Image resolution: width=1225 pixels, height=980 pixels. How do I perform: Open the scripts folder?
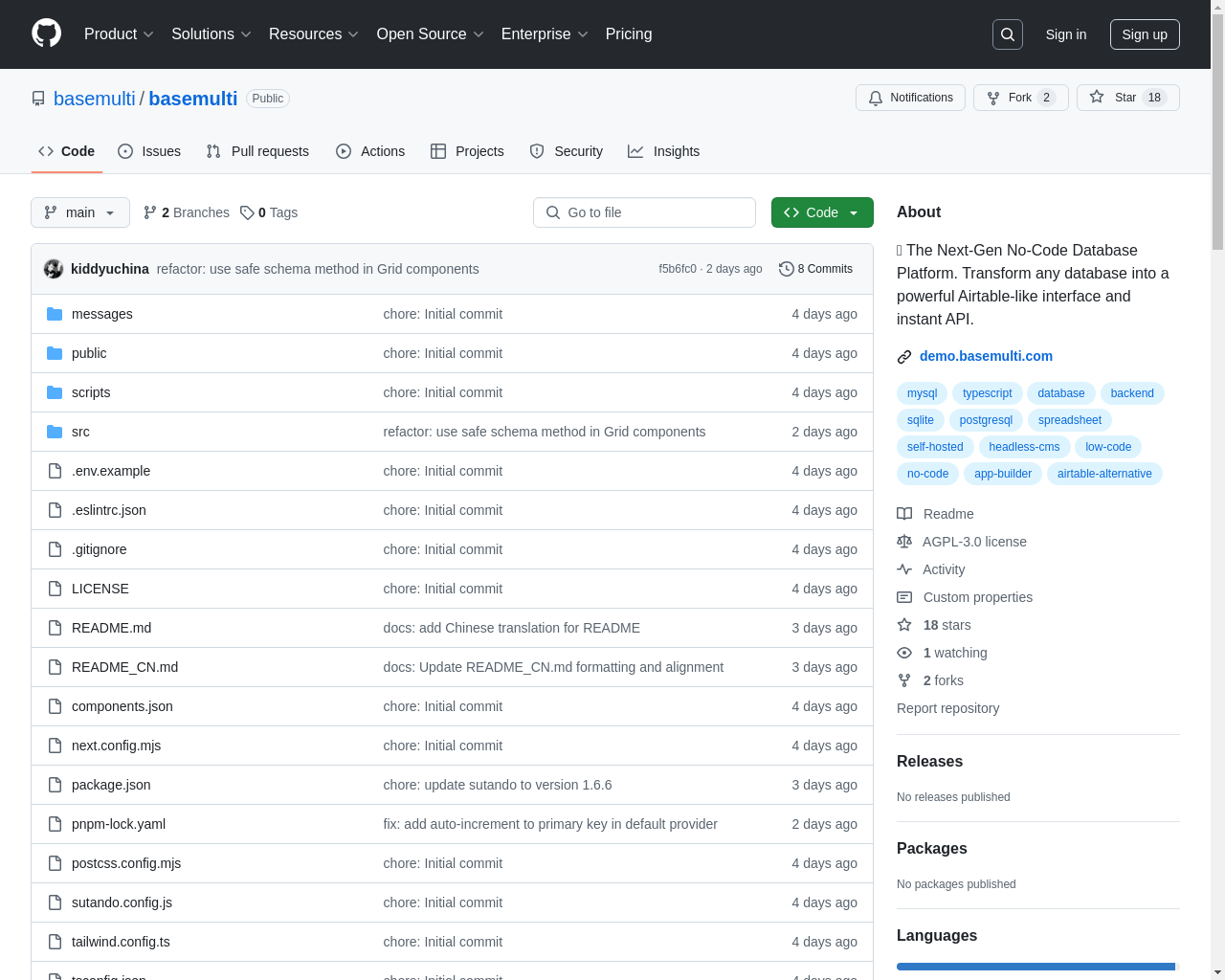(x=91, y=392)
